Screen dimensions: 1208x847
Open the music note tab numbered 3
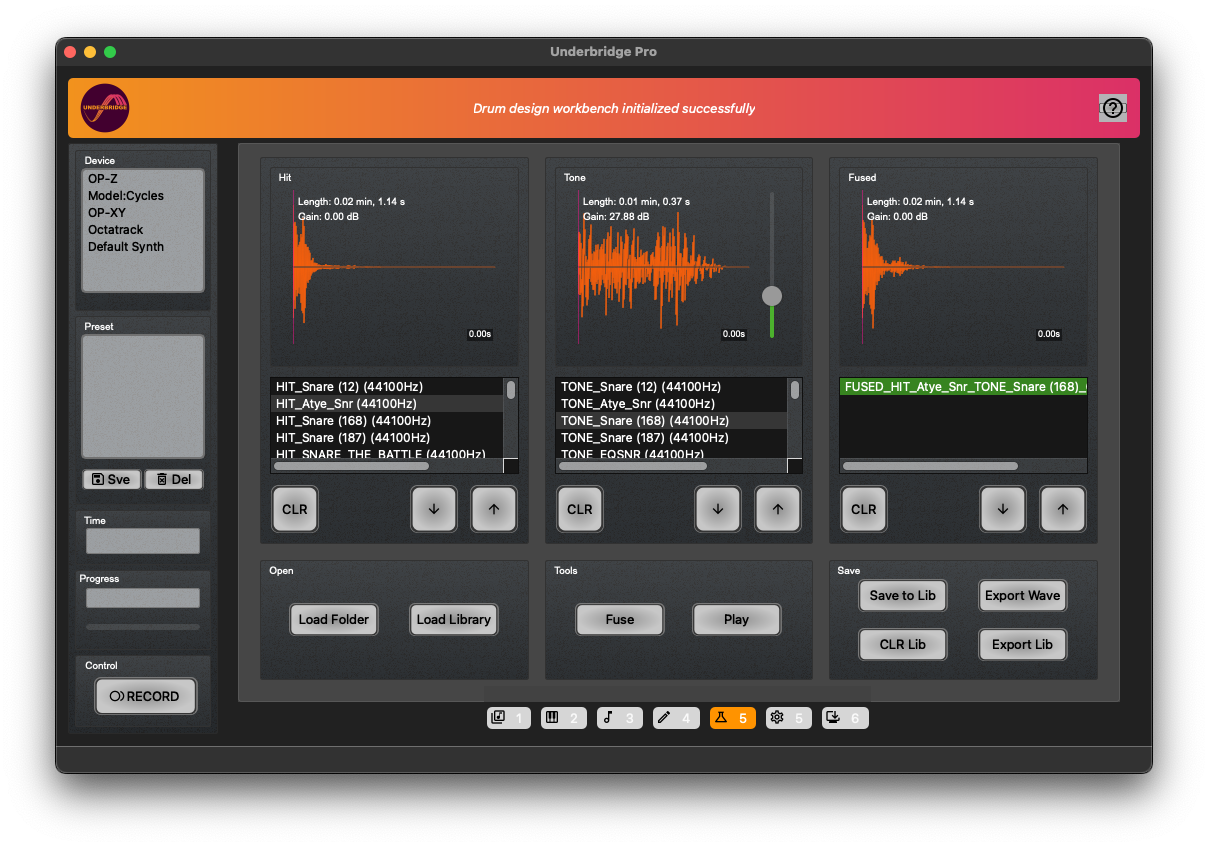click(619, 718)
